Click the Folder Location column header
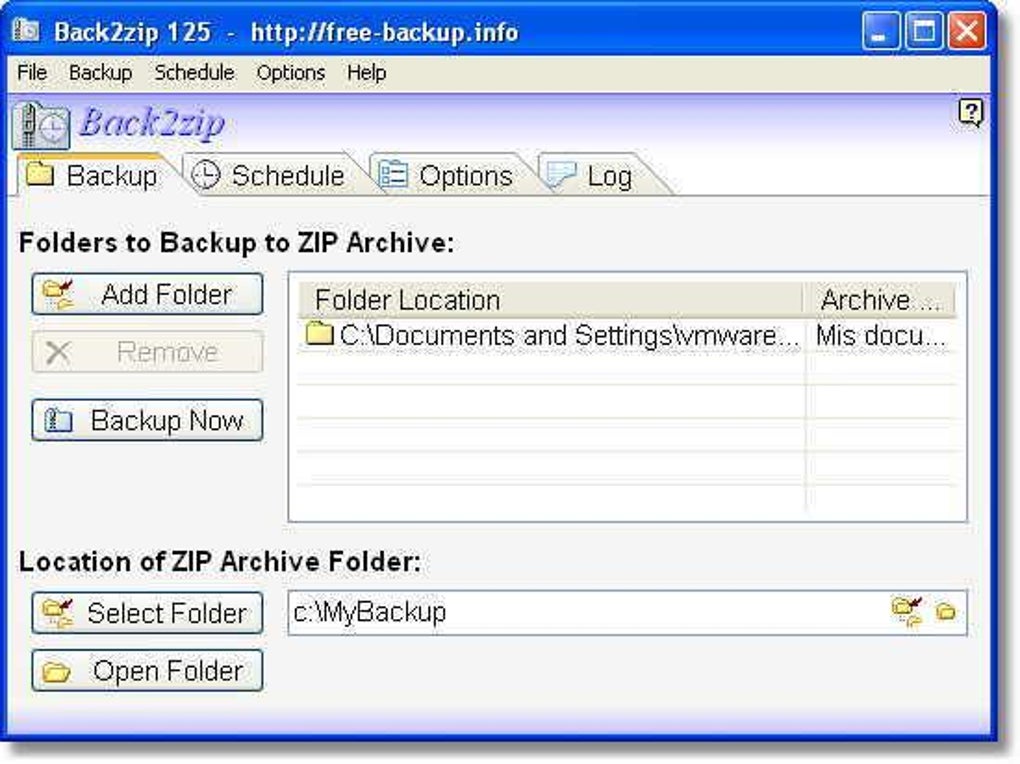The height and width of the screenshot is (764, 1020). (x=550, y=300)
